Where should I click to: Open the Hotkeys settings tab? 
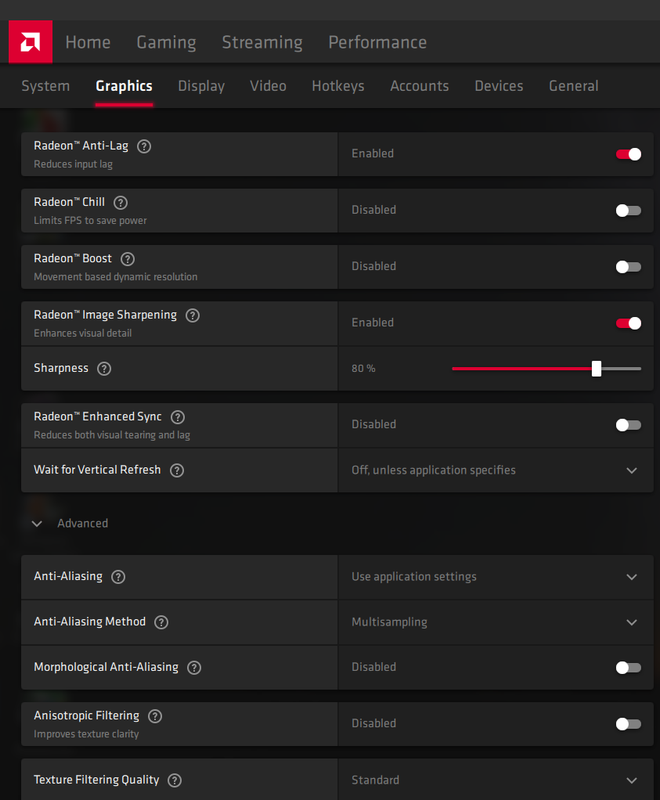pos(338,86)
